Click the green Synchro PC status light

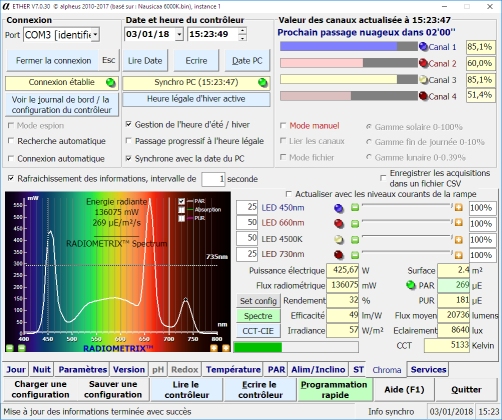263,83
